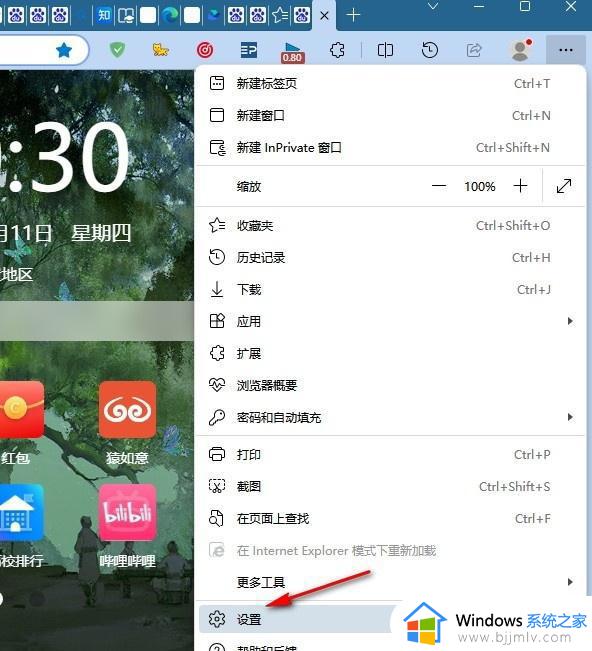This screenshot has height=651, width=592.
Task: Open the Settings and more ellipsis menu
Action: point(565,50)
